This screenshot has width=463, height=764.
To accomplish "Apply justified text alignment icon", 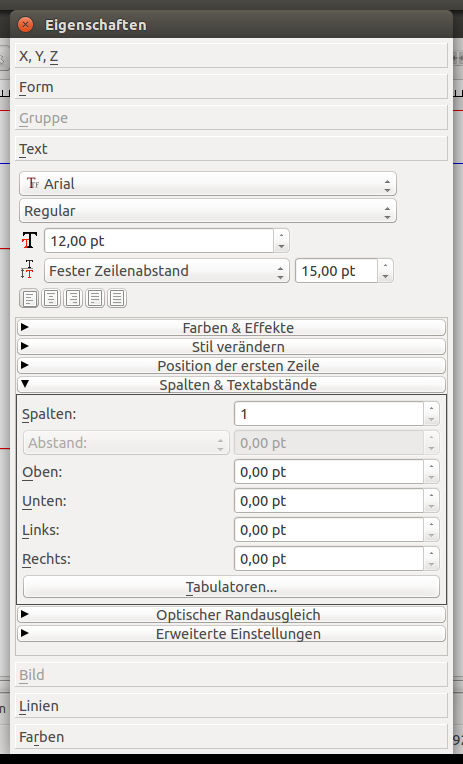I will point(95,298).
